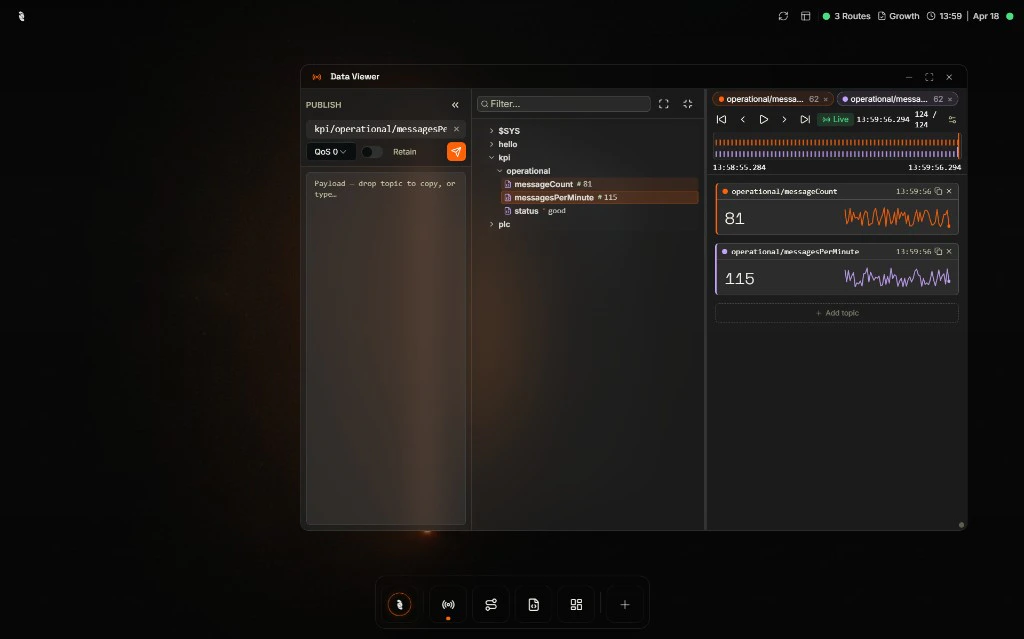Open the document code dock icon
The width and height of the screenshot is (1024, 639).
tap(534, 604)
